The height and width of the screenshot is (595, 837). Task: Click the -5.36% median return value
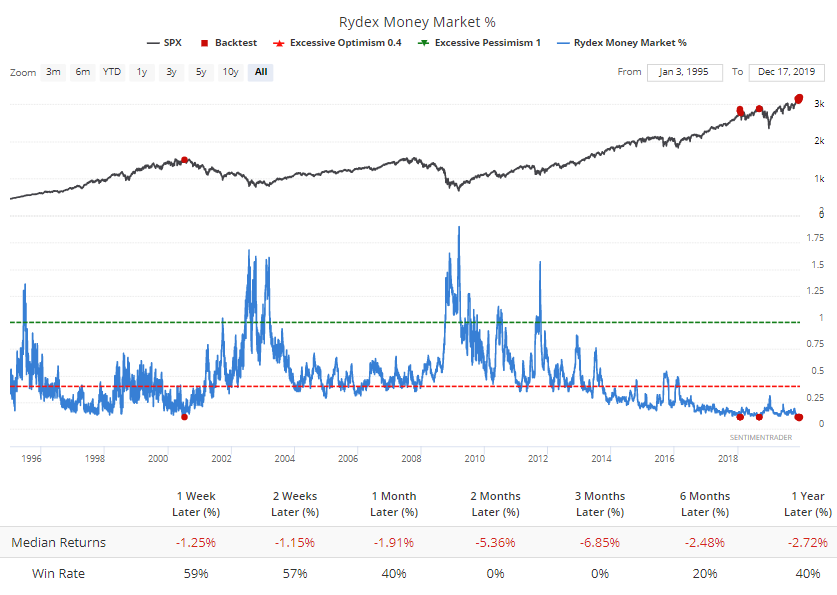(x=495, y=543)
